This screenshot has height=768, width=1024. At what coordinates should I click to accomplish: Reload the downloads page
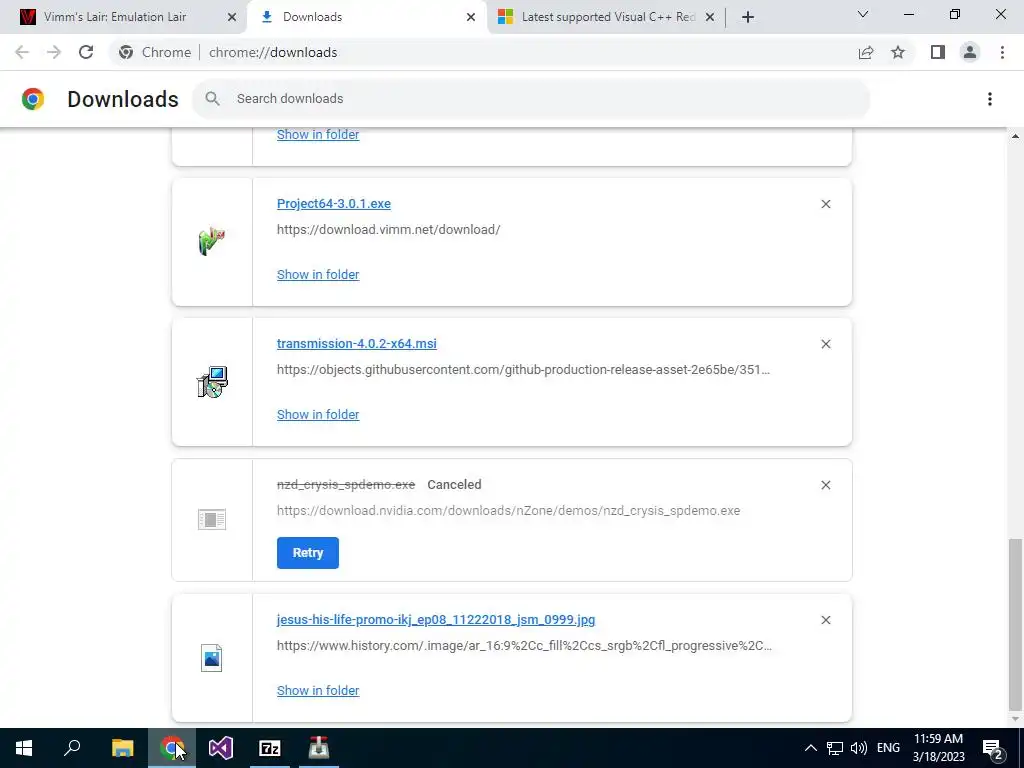(86, 52)
